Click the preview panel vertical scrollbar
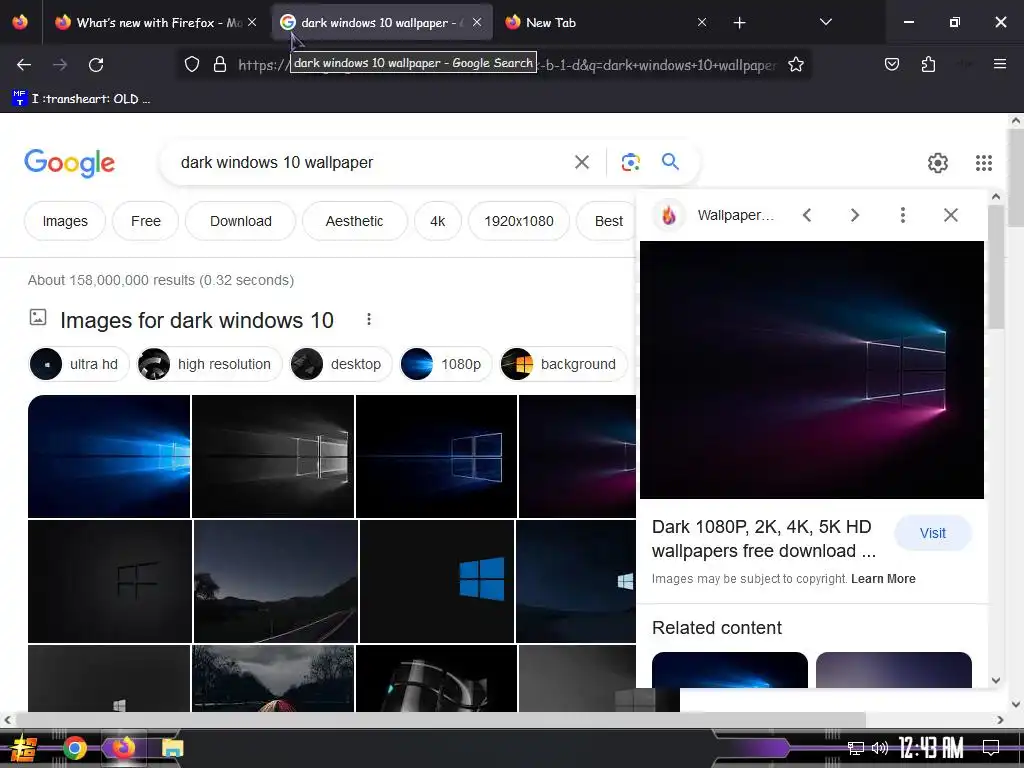The image size is (1024, 768). point(995,267)
